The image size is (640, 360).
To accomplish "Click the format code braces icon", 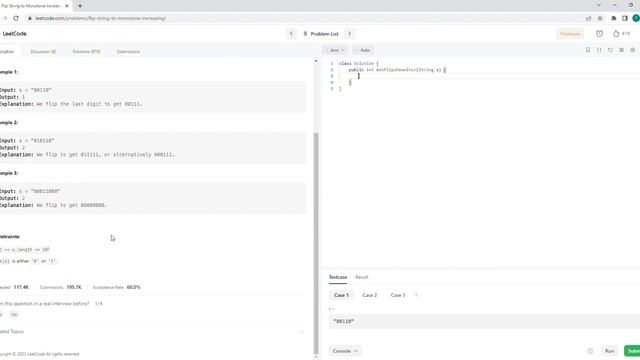I will [599, 50].
